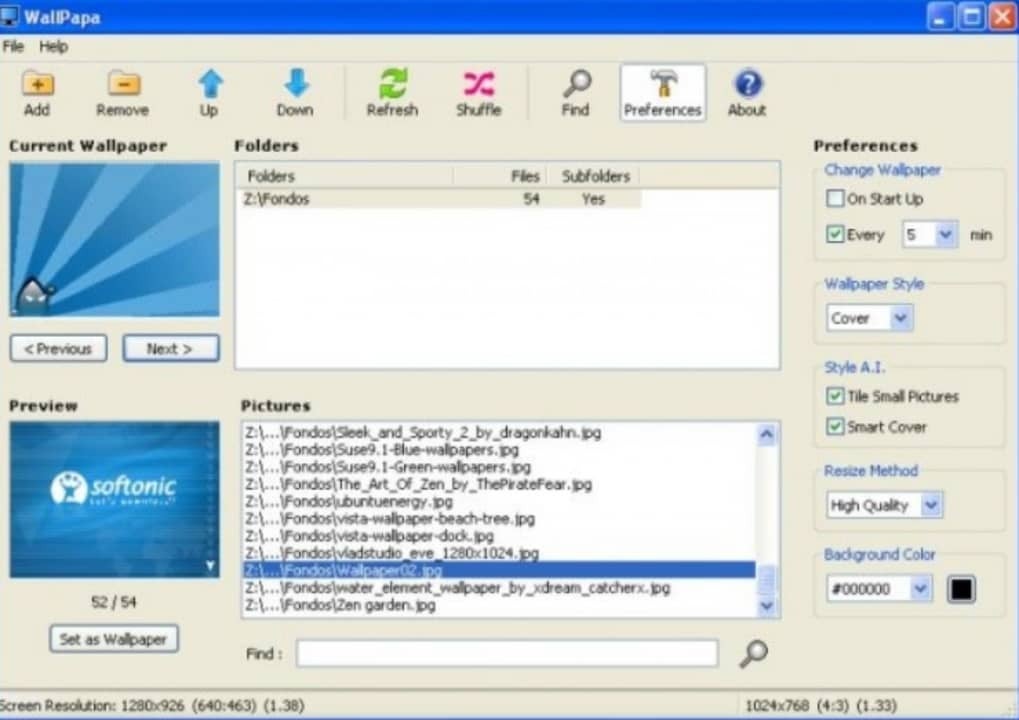Viewport: 1019px width, 720px height.
Task: Uncheck the Smart Cover option
Action: coord(835,427)
